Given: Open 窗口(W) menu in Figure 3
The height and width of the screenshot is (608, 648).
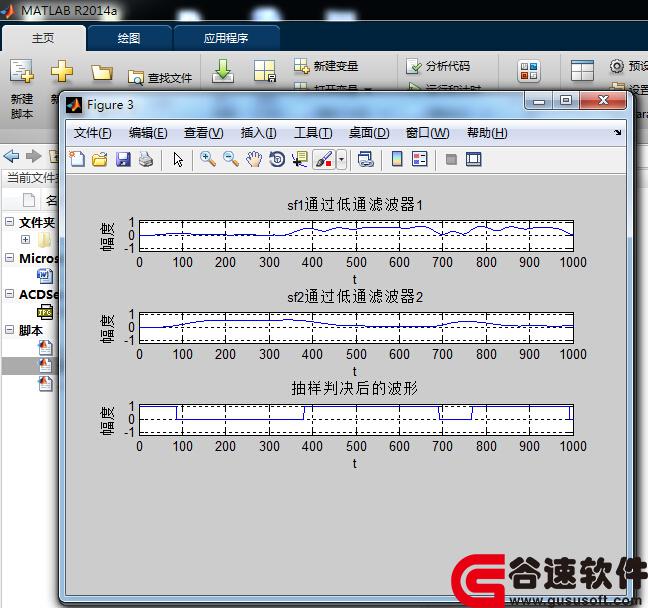Looking at the screenshot, I should [427, 133].
